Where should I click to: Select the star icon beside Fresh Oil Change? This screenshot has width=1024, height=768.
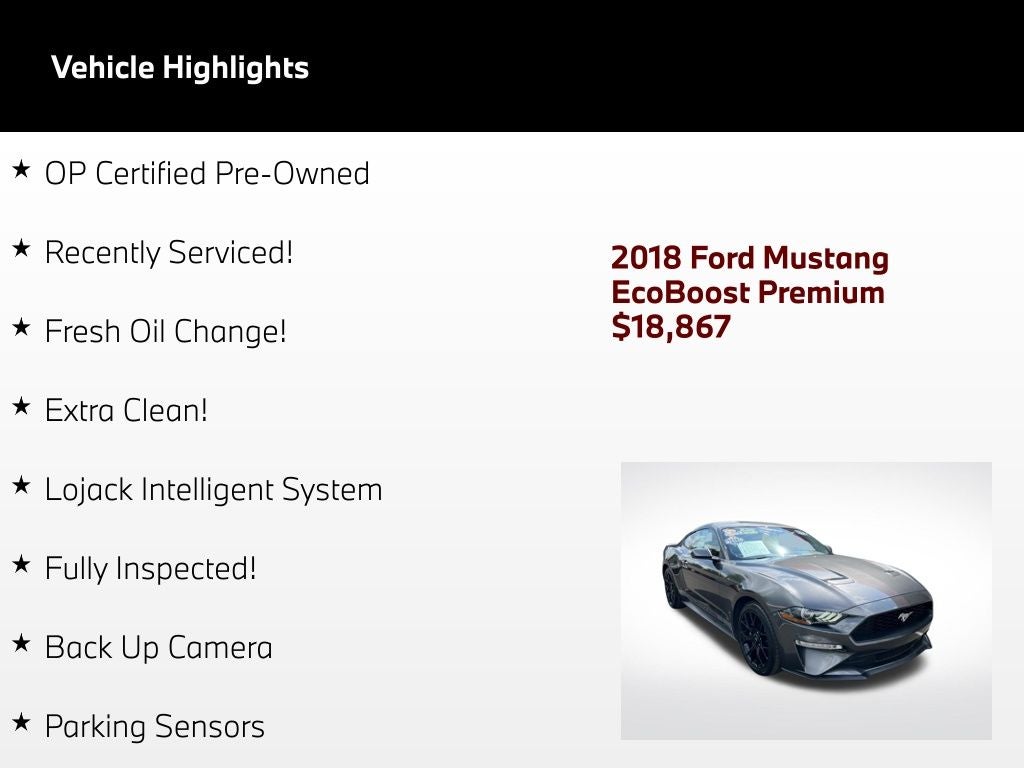(x=21, y=328)
